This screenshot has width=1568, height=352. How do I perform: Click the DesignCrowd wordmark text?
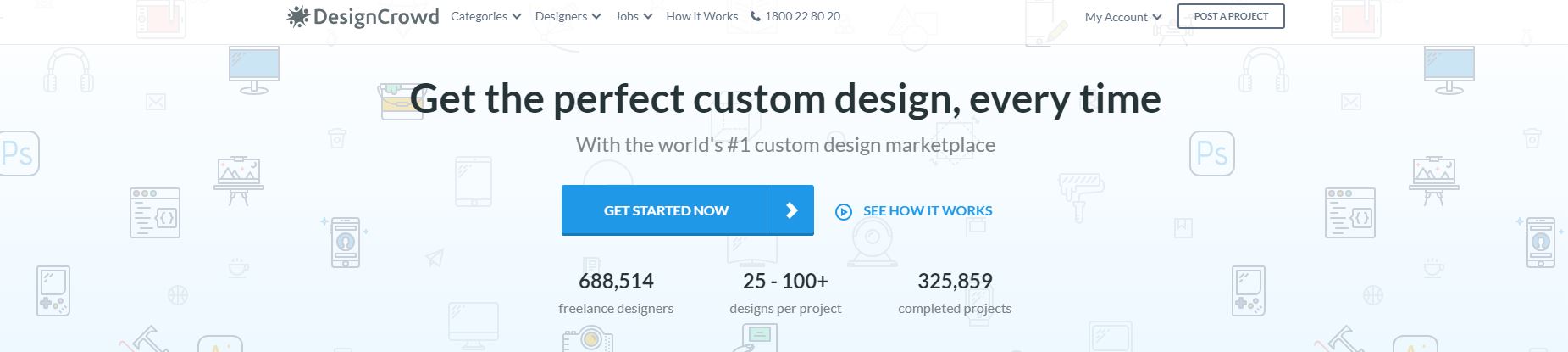pyautogui.click(x=375, y=17)
